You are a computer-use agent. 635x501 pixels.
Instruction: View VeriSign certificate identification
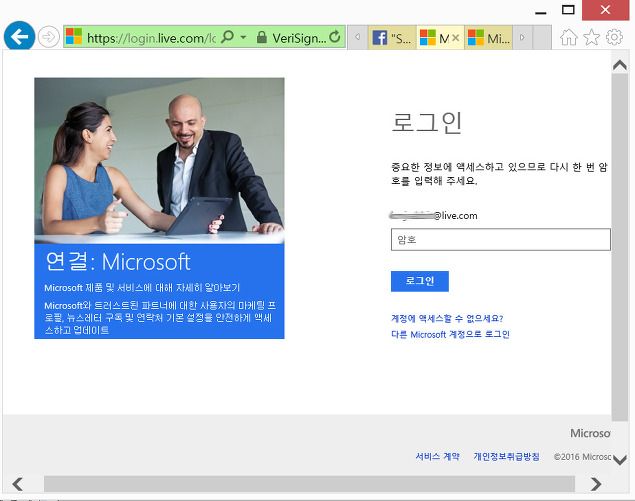(x=299, y=38)
